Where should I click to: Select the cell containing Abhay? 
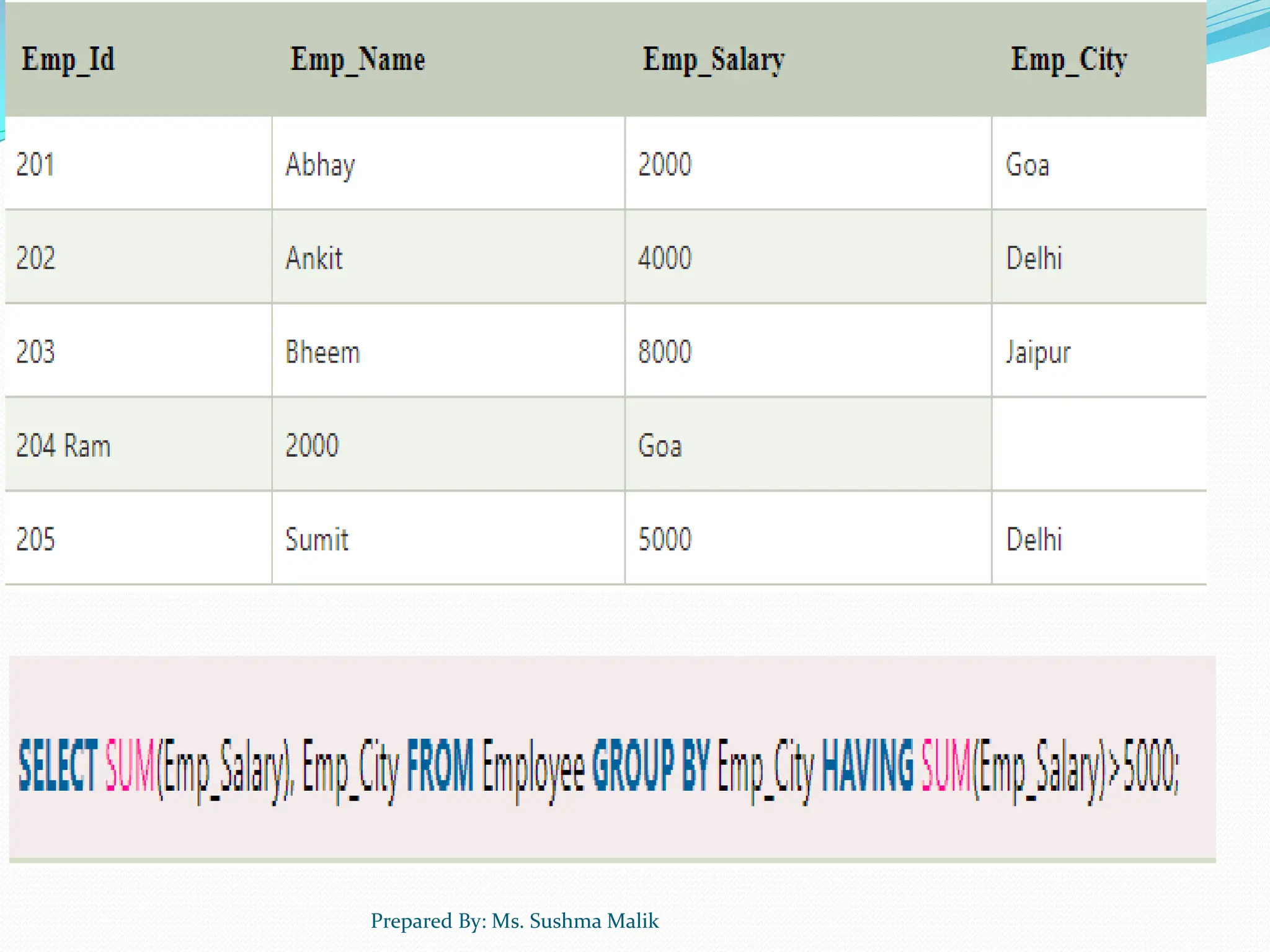coord(320,165)
